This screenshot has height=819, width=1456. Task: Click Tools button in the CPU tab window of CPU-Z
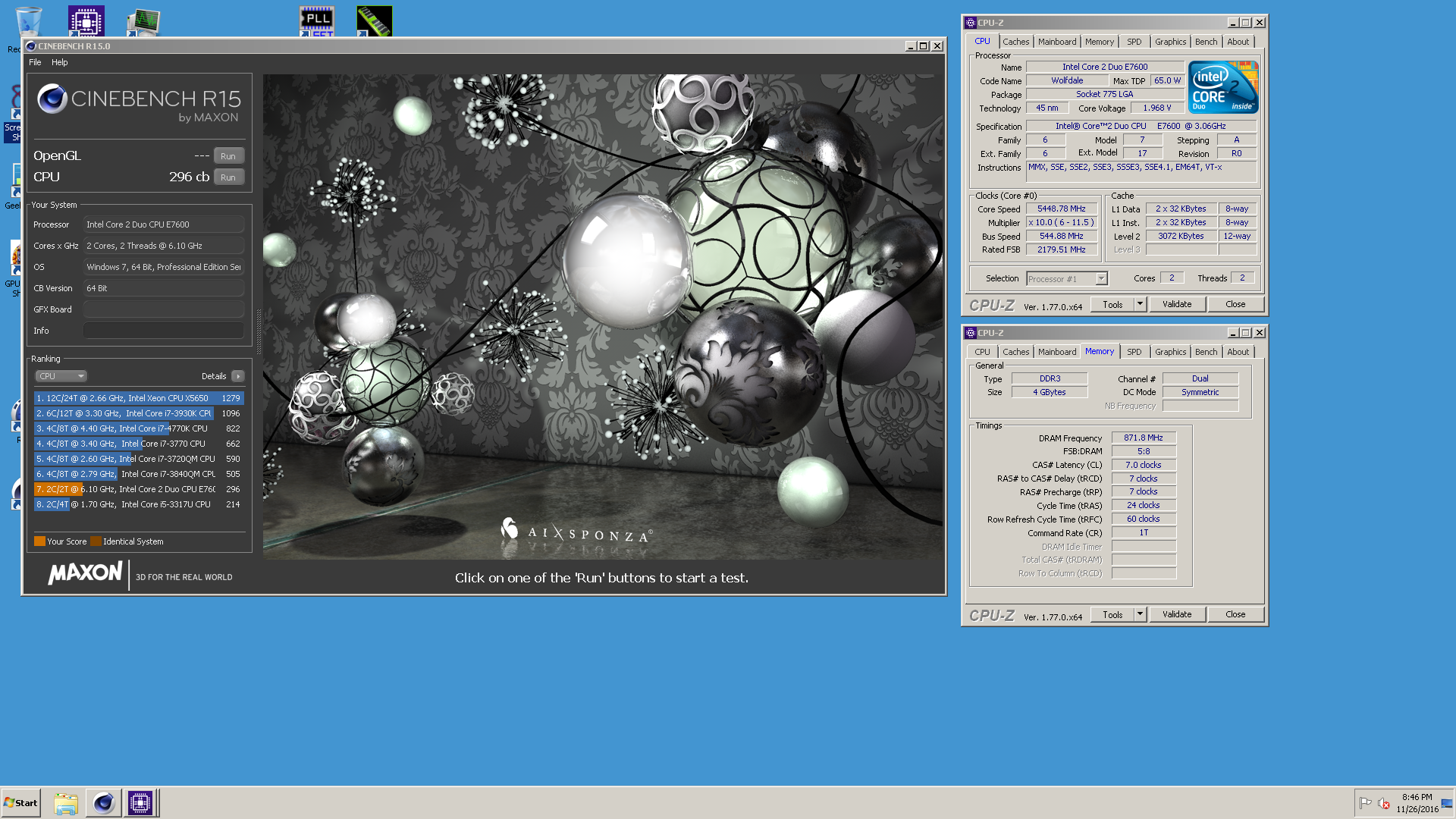1112,304
